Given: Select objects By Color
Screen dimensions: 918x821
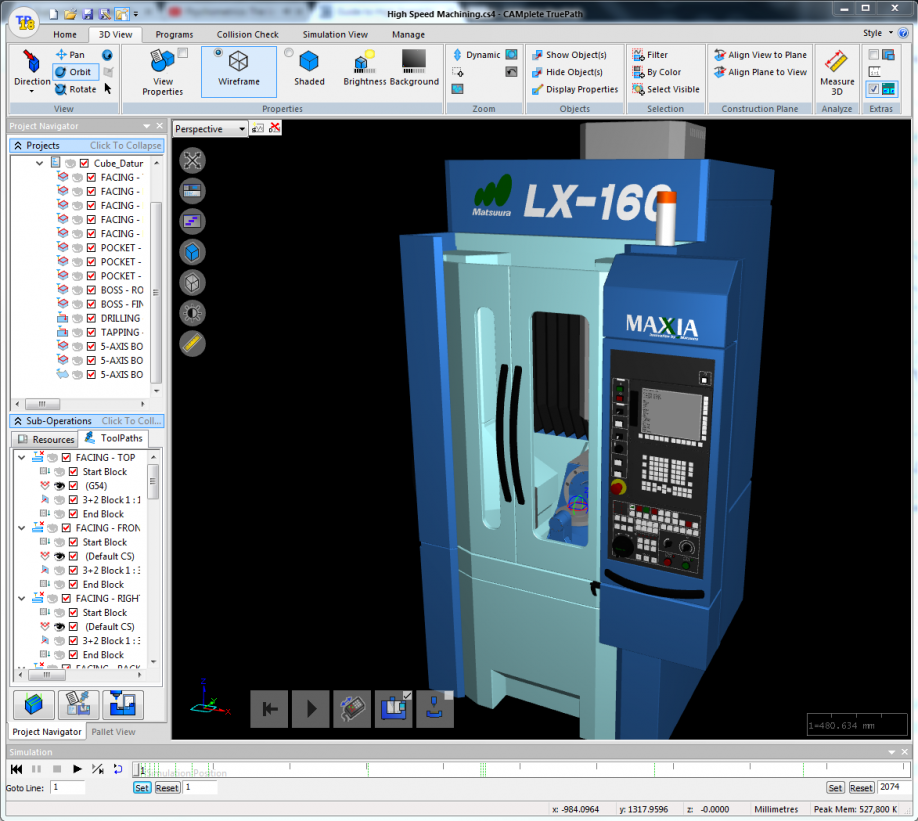Looking at the screenshot, I should click(x=656, y=72).
